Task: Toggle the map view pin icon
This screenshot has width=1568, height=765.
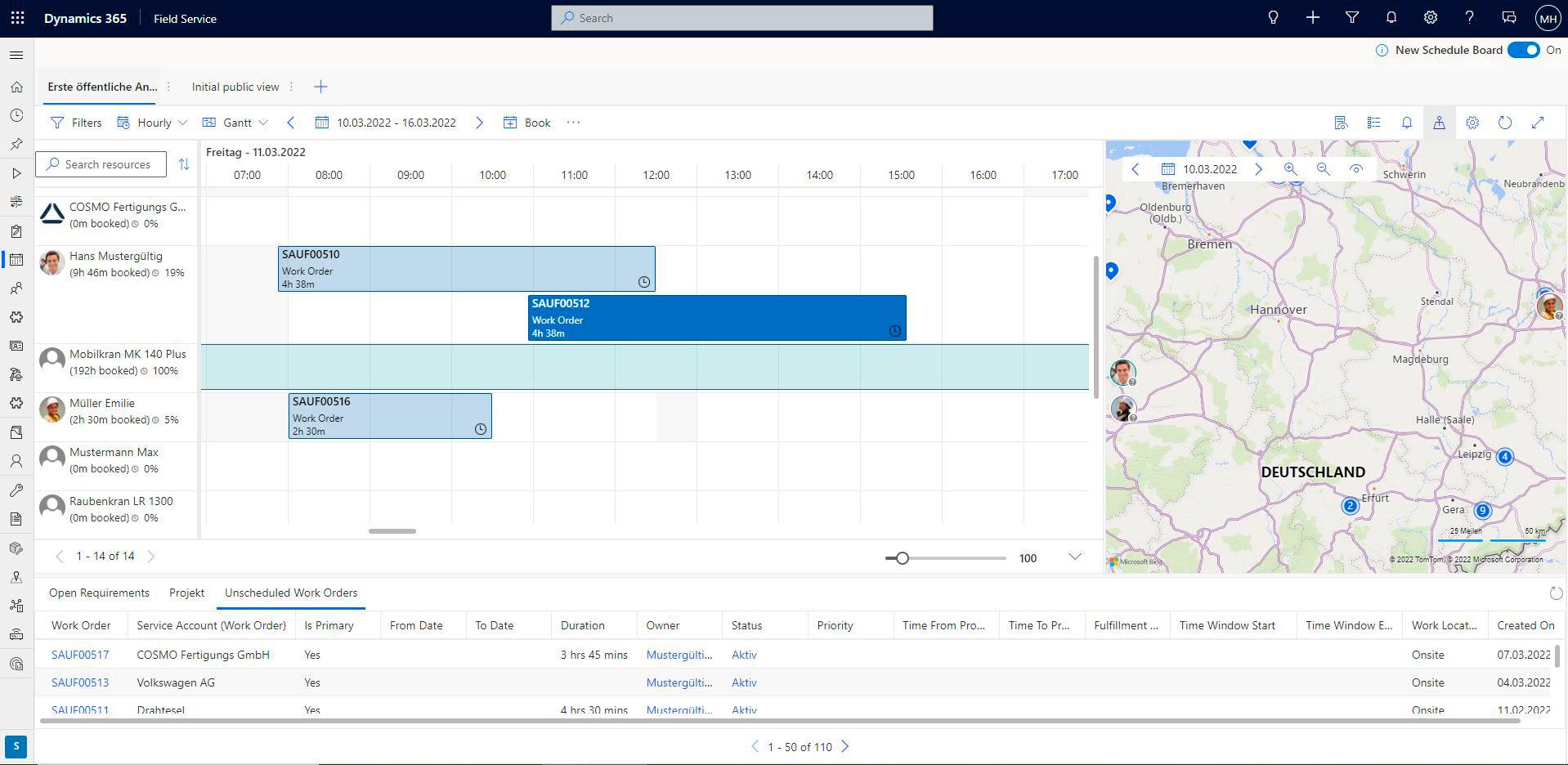Action: coord(1439,123)
